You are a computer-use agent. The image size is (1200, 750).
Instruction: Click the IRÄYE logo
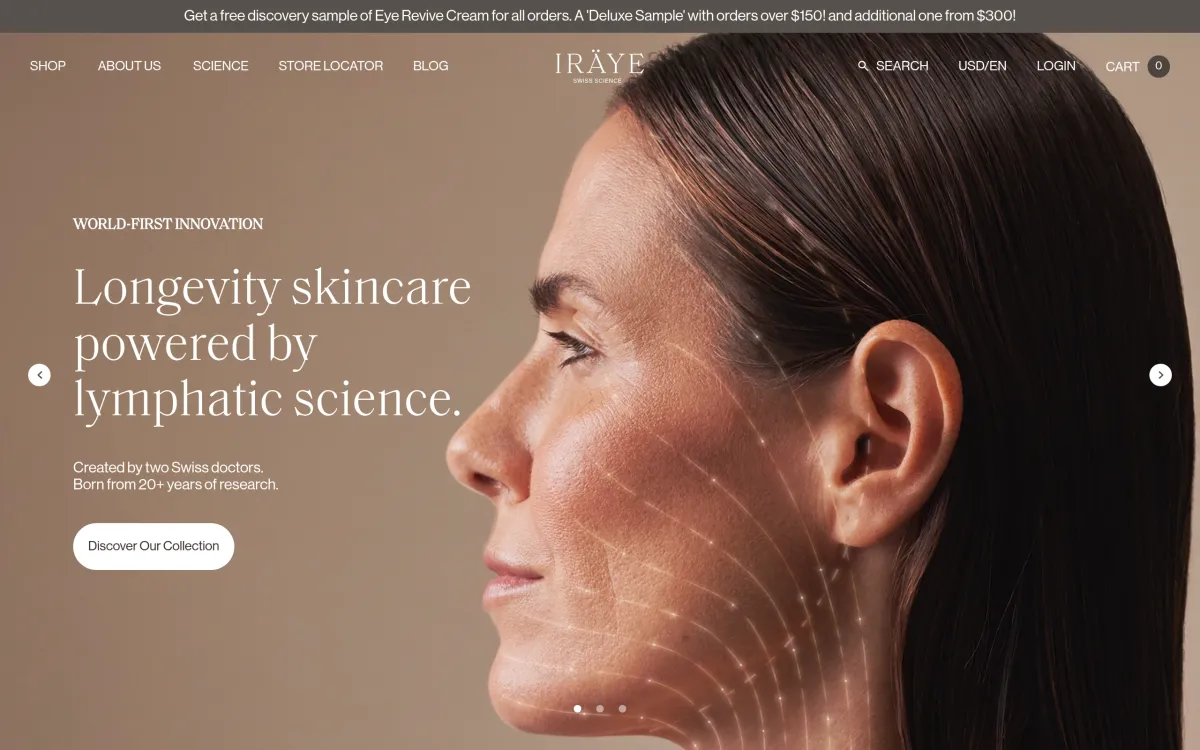[599, 67]
